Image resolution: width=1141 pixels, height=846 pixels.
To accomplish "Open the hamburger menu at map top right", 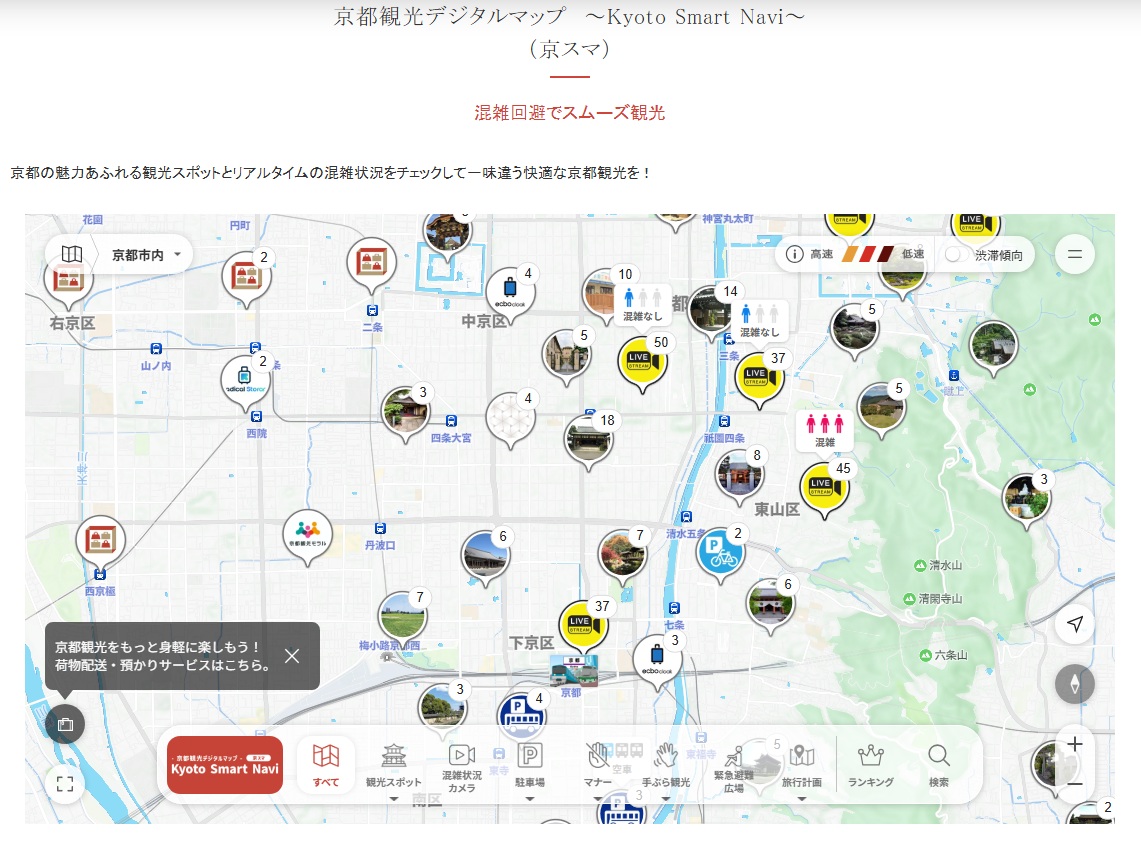I will [x=1074, y=254].
